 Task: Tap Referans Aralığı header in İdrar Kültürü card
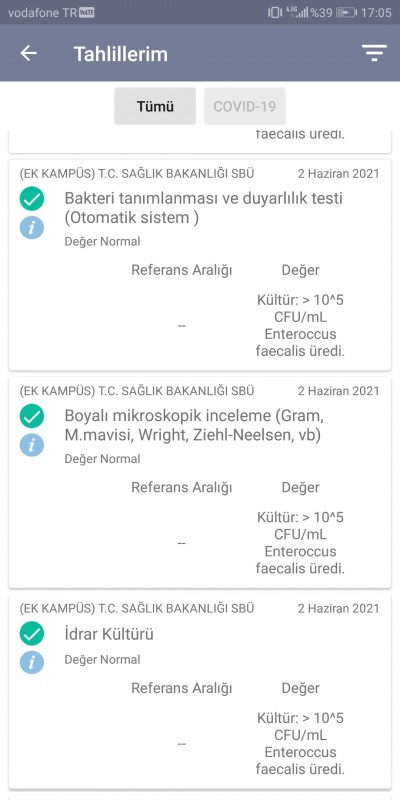click(x=182, y=688)
